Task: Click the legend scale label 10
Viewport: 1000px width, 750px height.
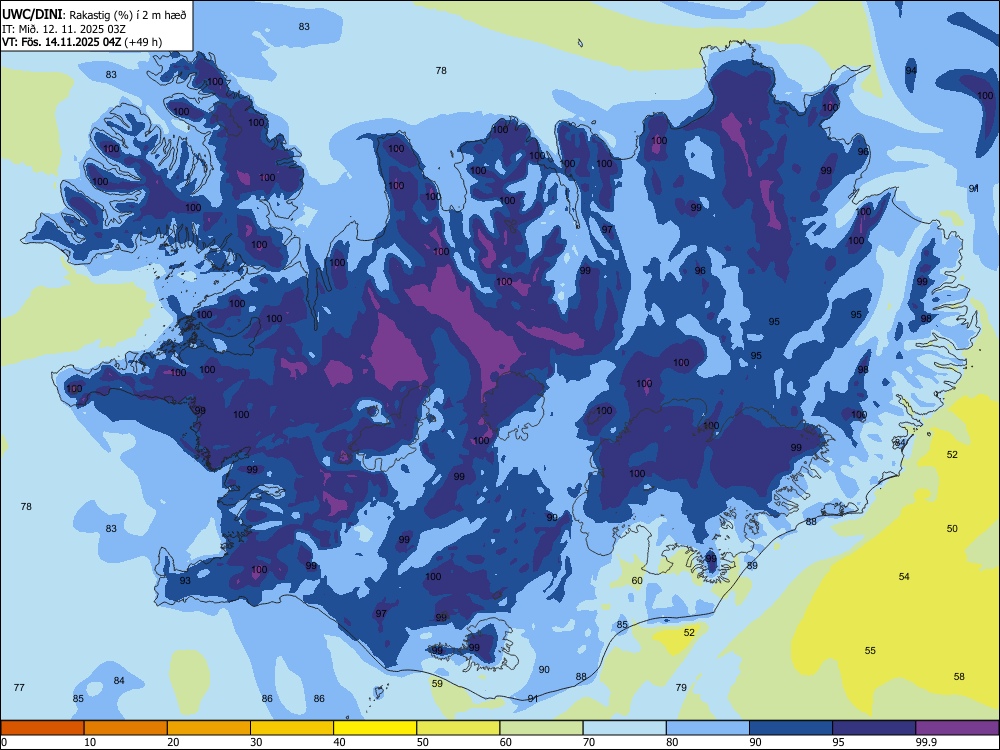Action: [90, 742]
